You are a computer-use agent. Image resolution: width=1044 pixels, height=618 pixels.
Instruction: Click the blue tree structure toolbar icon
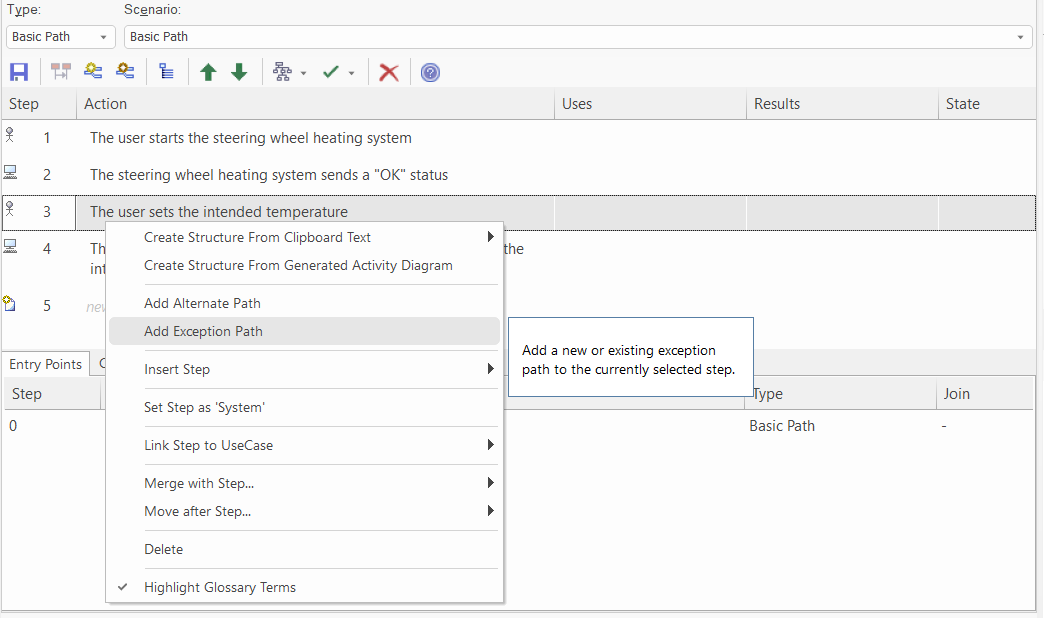pyautogui.click(x=166, y=72)
